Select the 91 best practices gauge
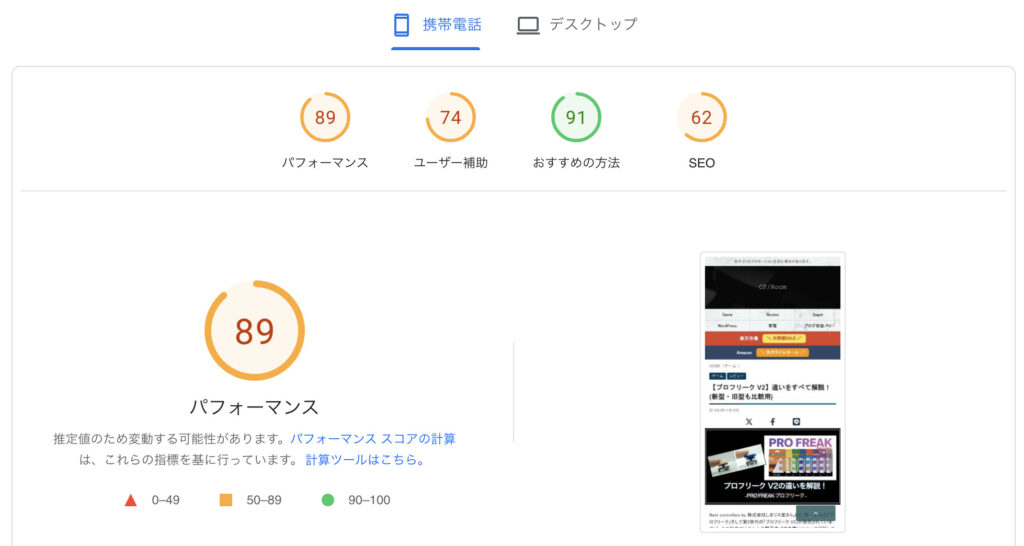1024x546 pixels. (575, 117)
